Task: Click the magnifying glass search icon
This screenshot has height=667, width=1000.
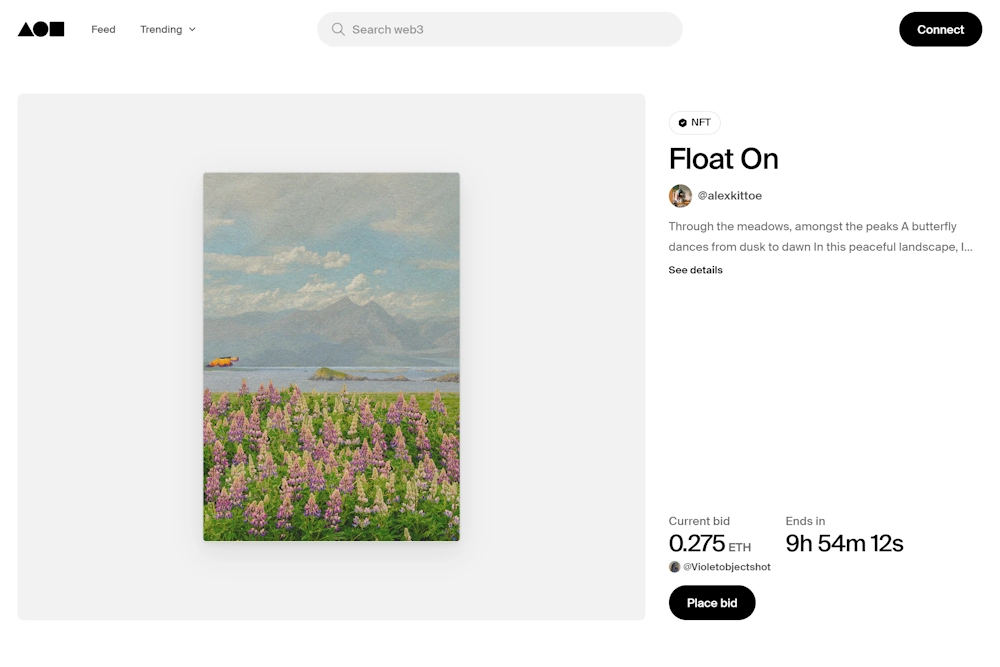Action: [338, 30]
